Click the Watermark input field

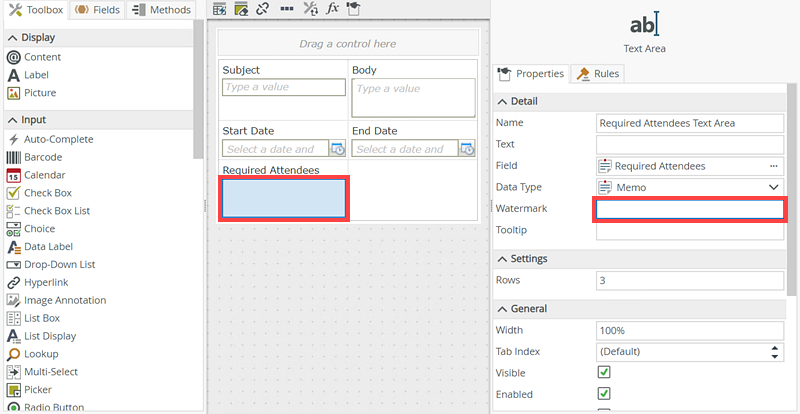pyautogui.click(x=690, y=209)
